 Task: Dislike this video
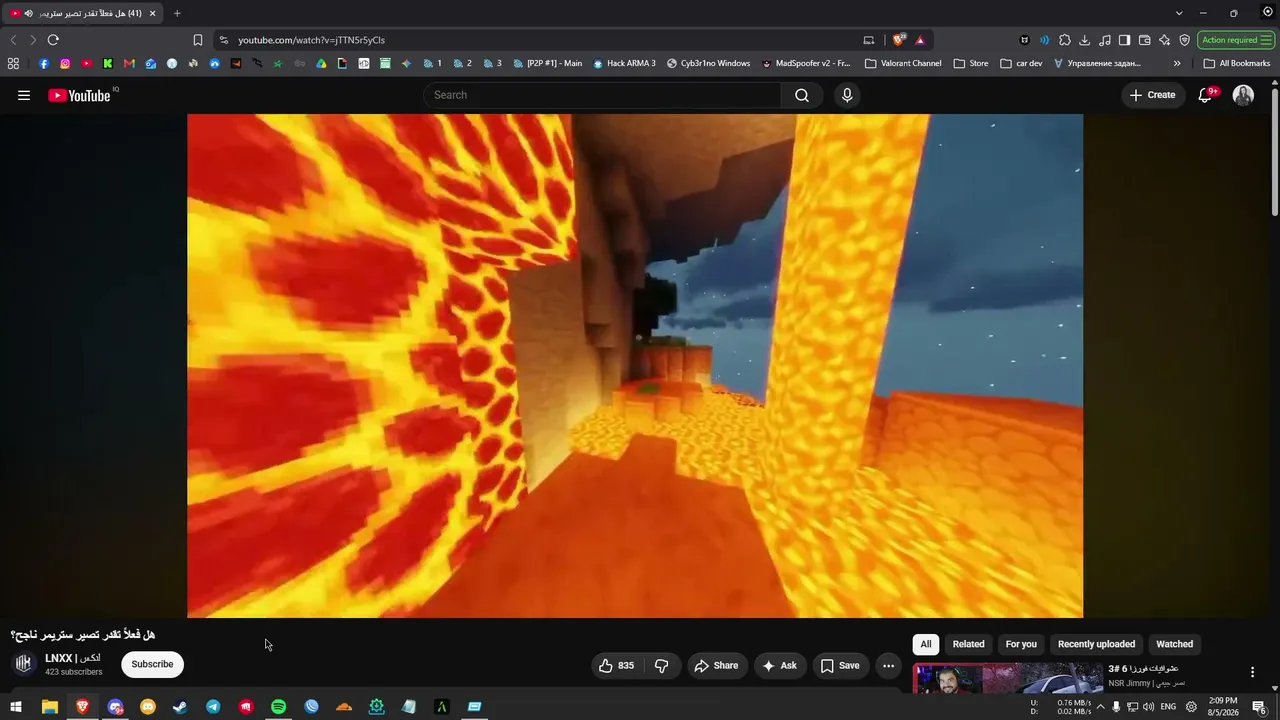[x=661, y=665]
